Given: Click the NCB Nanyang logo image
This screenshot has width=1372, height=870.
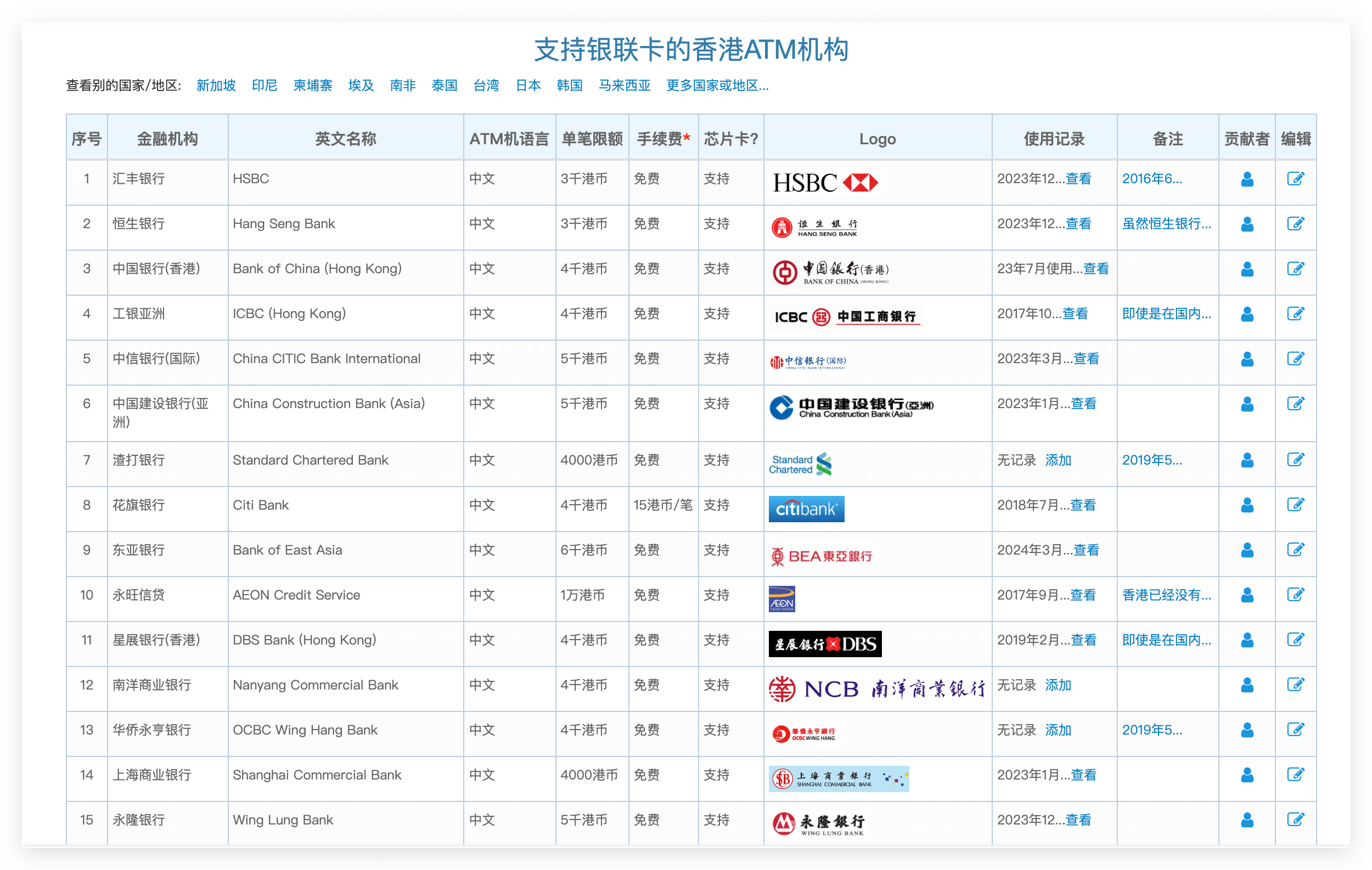Looking at the screenshot, I should 877,689.
